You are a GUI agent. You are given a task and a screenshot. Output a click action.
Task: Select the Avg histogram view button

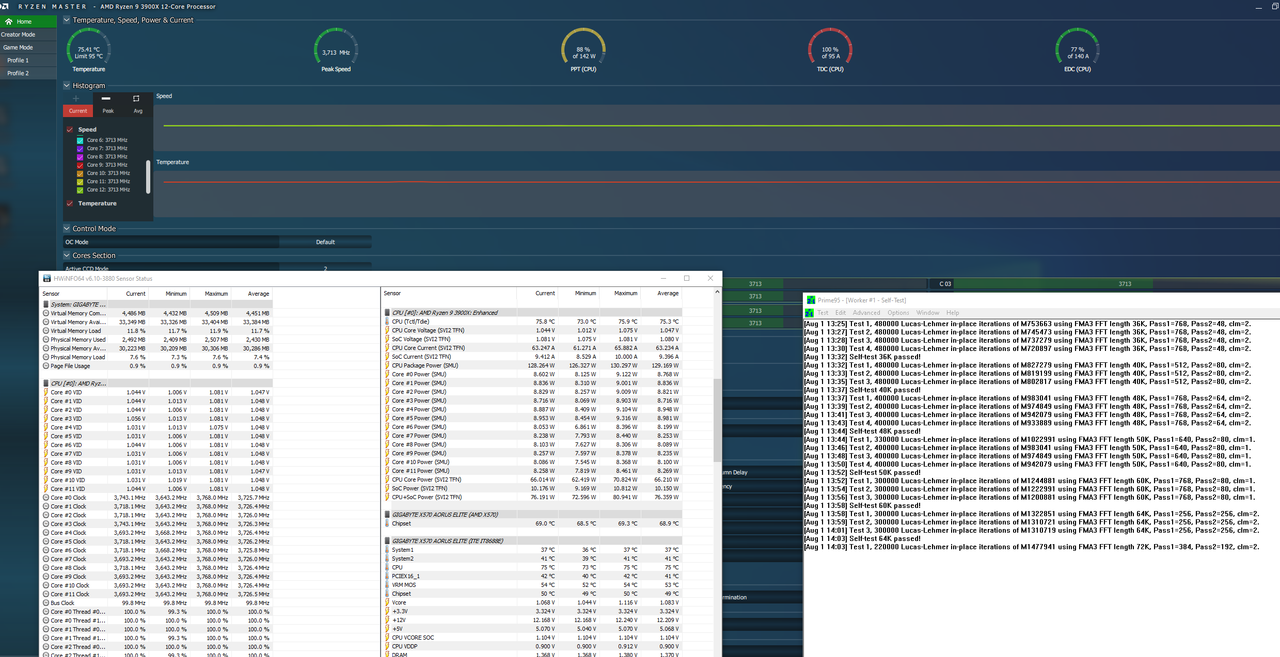pyautogui.click(x=138, y=111)
